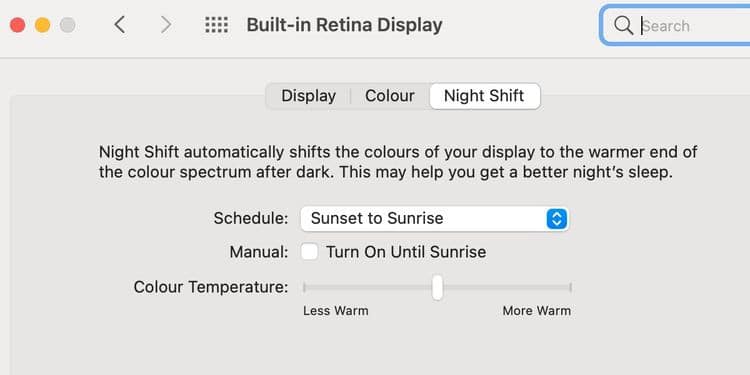The width and height of the screenshot is (750, 375).
Task: Click the blue up-down arrows on Schedule
Action: point(556,219)
